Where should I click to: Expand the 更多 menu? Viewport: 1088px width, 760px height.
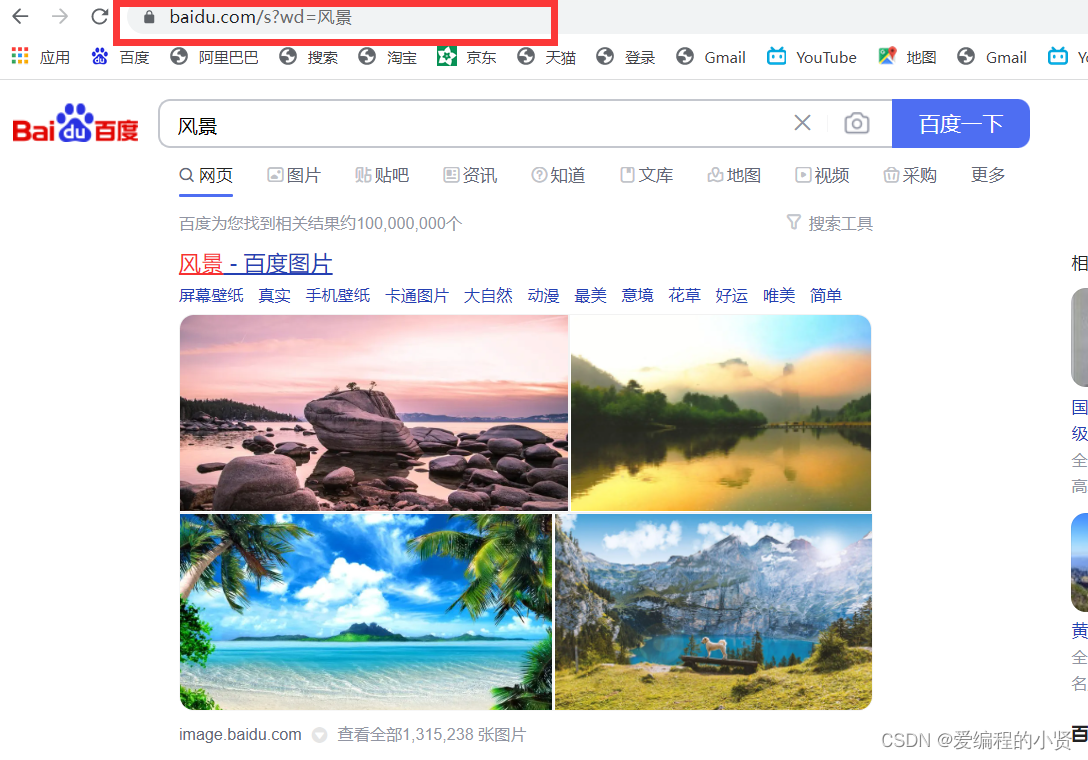pyautogui.click(x=987, y=175)
